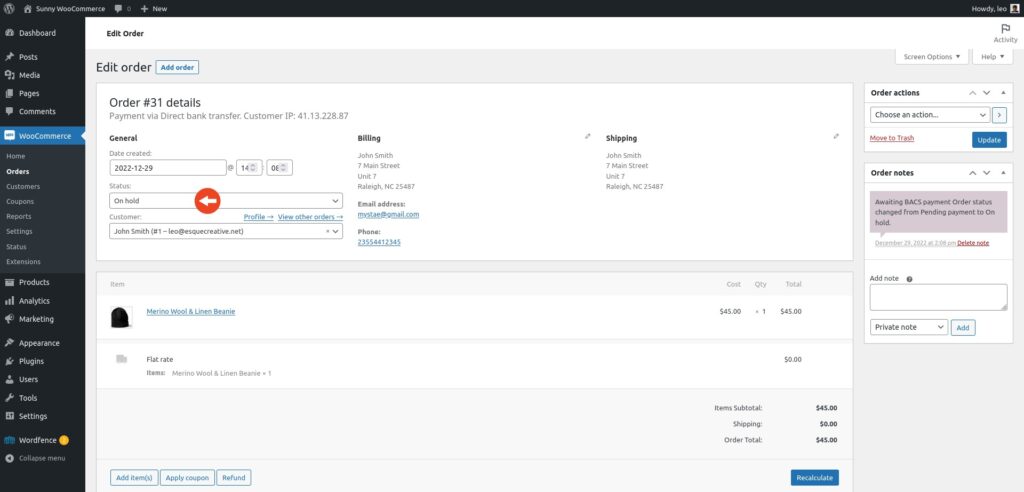Image resolution: width=1024 pixels, height=492 pixels.
Task: Visit the Sunny WooCommerce site link
Action: click(x=64, y=8)
